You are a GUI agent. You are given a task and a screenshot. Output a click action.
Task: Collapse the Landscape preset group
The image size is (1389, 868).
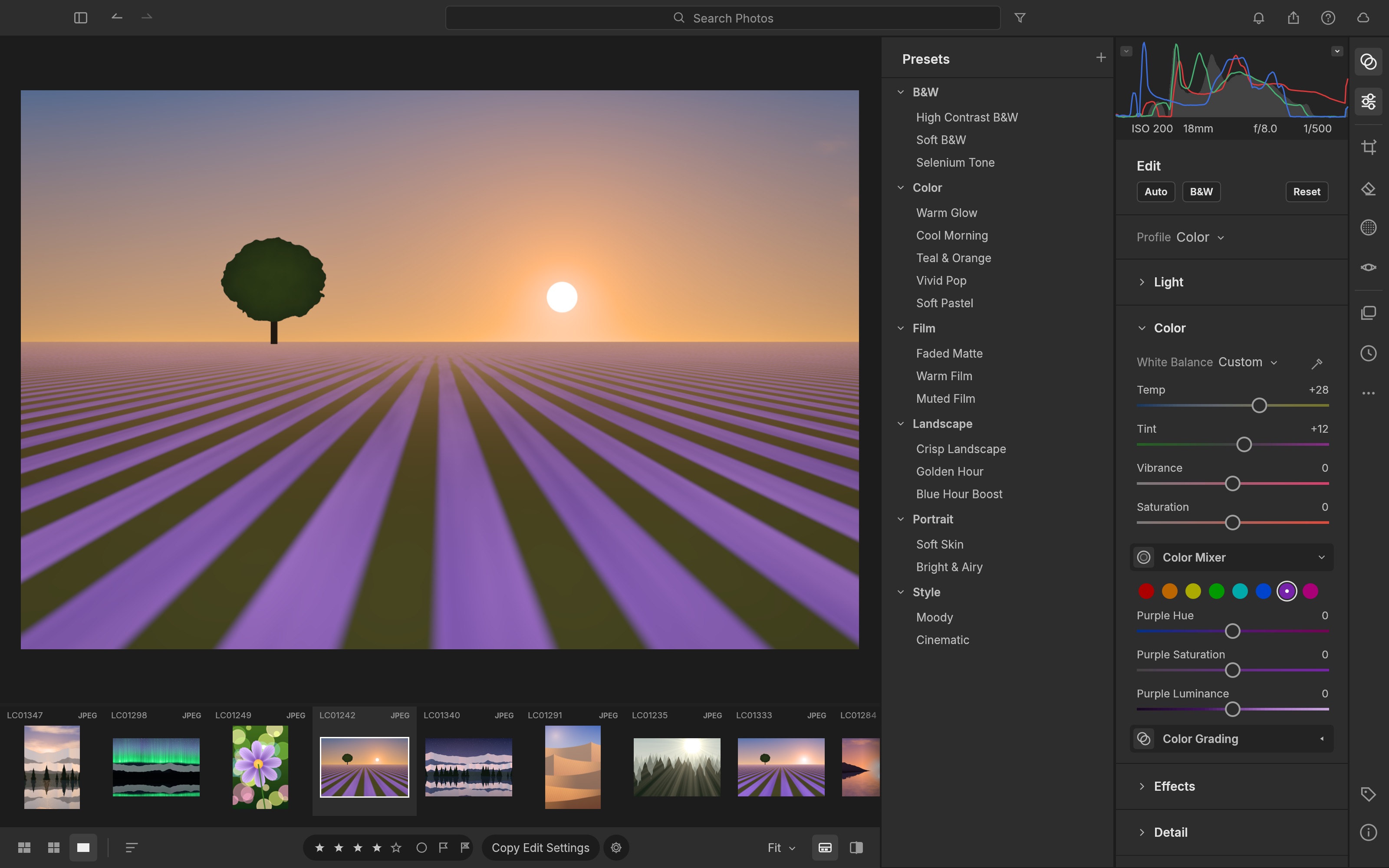[x=901, y=424]
